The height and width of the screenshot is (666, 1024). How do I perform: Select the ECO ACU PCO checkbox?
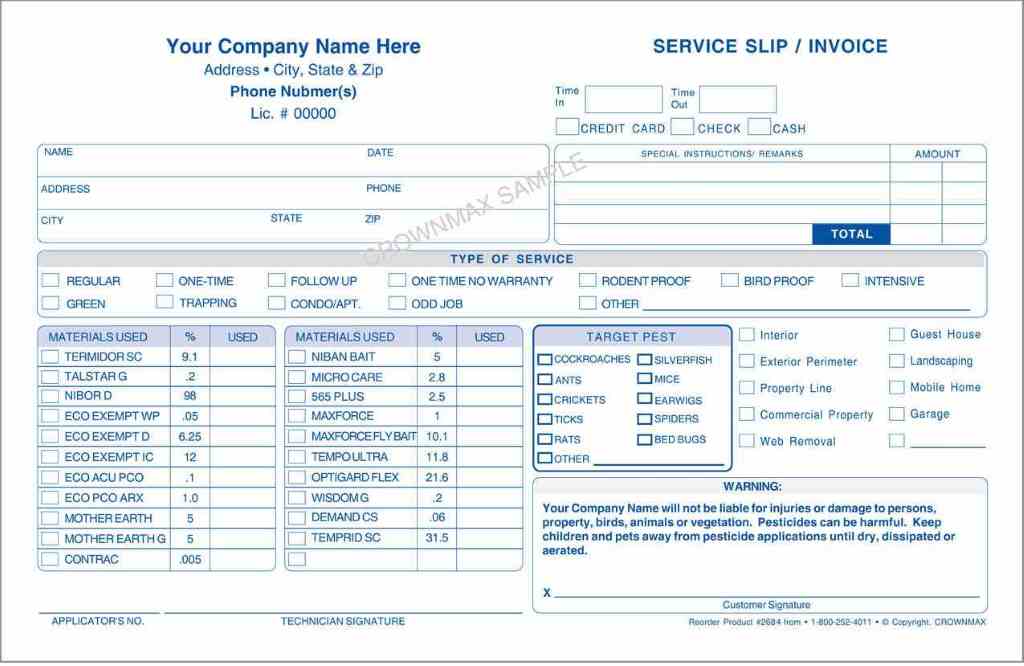pos(50,477)
